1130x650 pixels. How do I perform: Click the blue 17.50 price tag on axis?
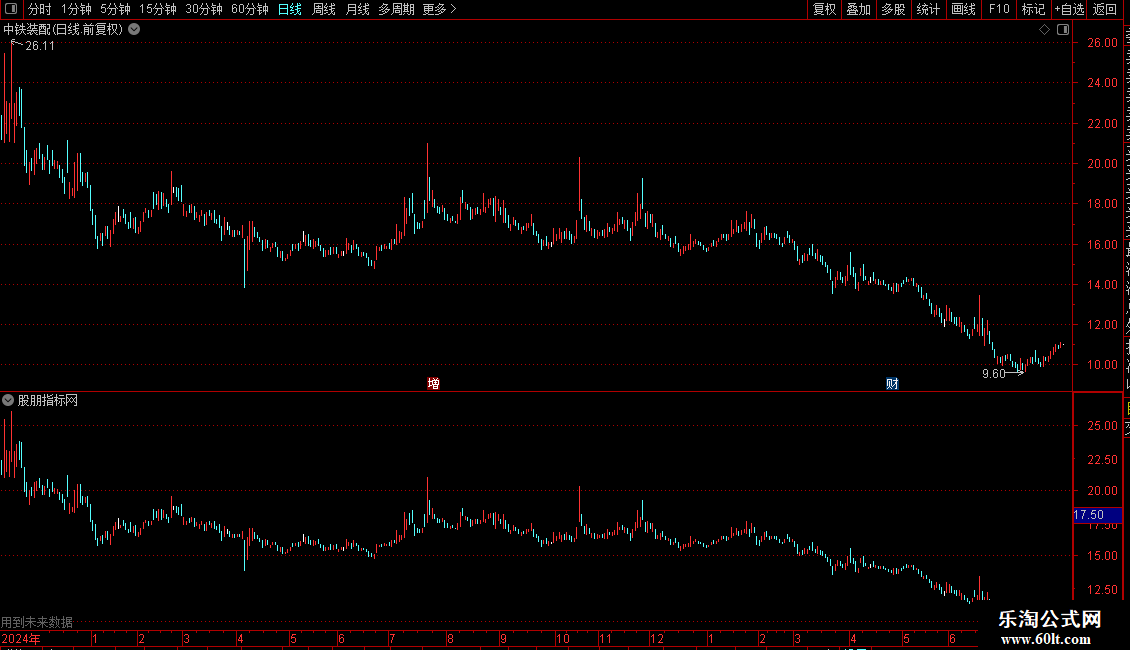coord(1097,515)
